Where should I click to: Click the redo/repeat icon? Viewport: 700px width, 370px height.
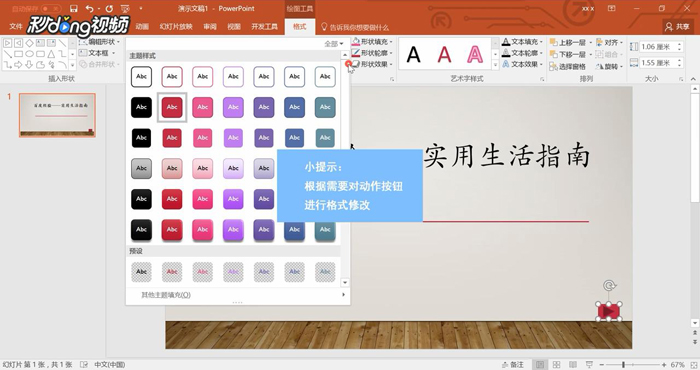[109, 8]
